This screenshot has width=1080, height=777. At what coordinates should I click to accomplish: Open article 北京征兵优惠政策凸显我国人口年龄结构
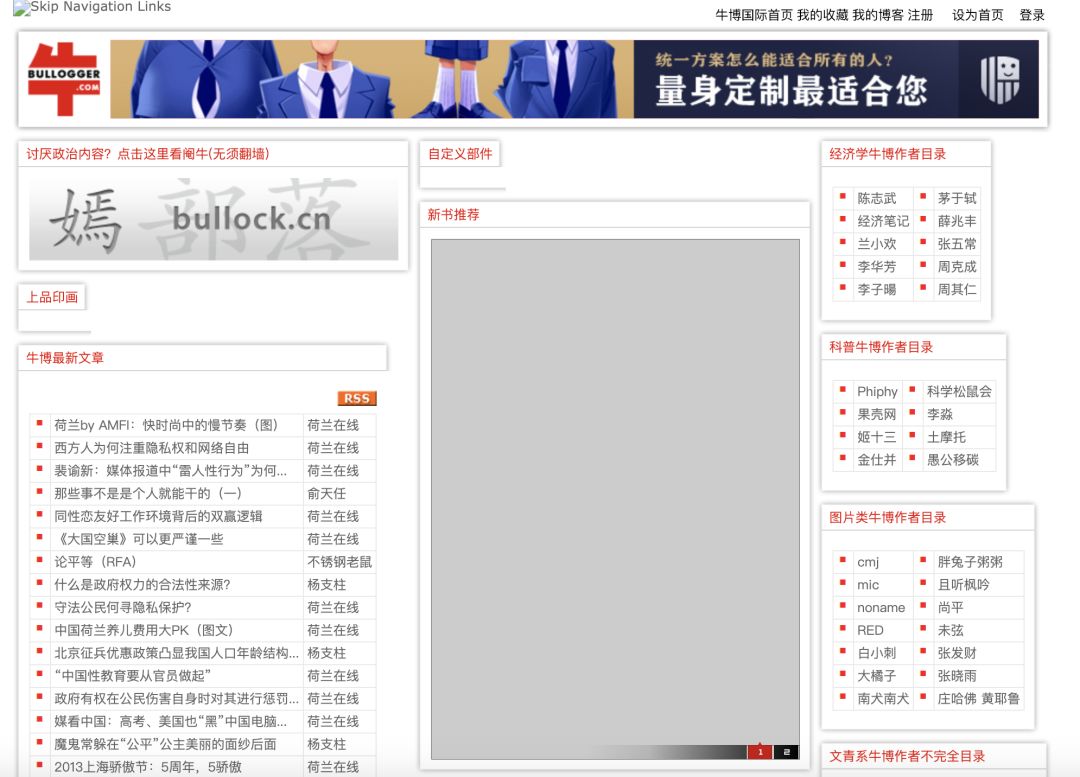coord(176,652)
